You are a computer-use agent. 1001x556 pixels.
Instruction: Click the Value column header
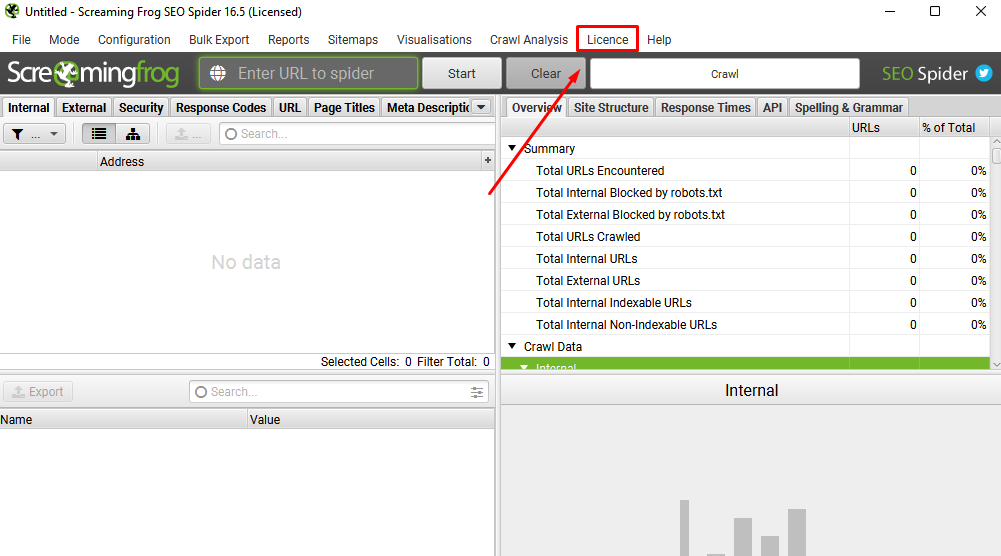371,419
